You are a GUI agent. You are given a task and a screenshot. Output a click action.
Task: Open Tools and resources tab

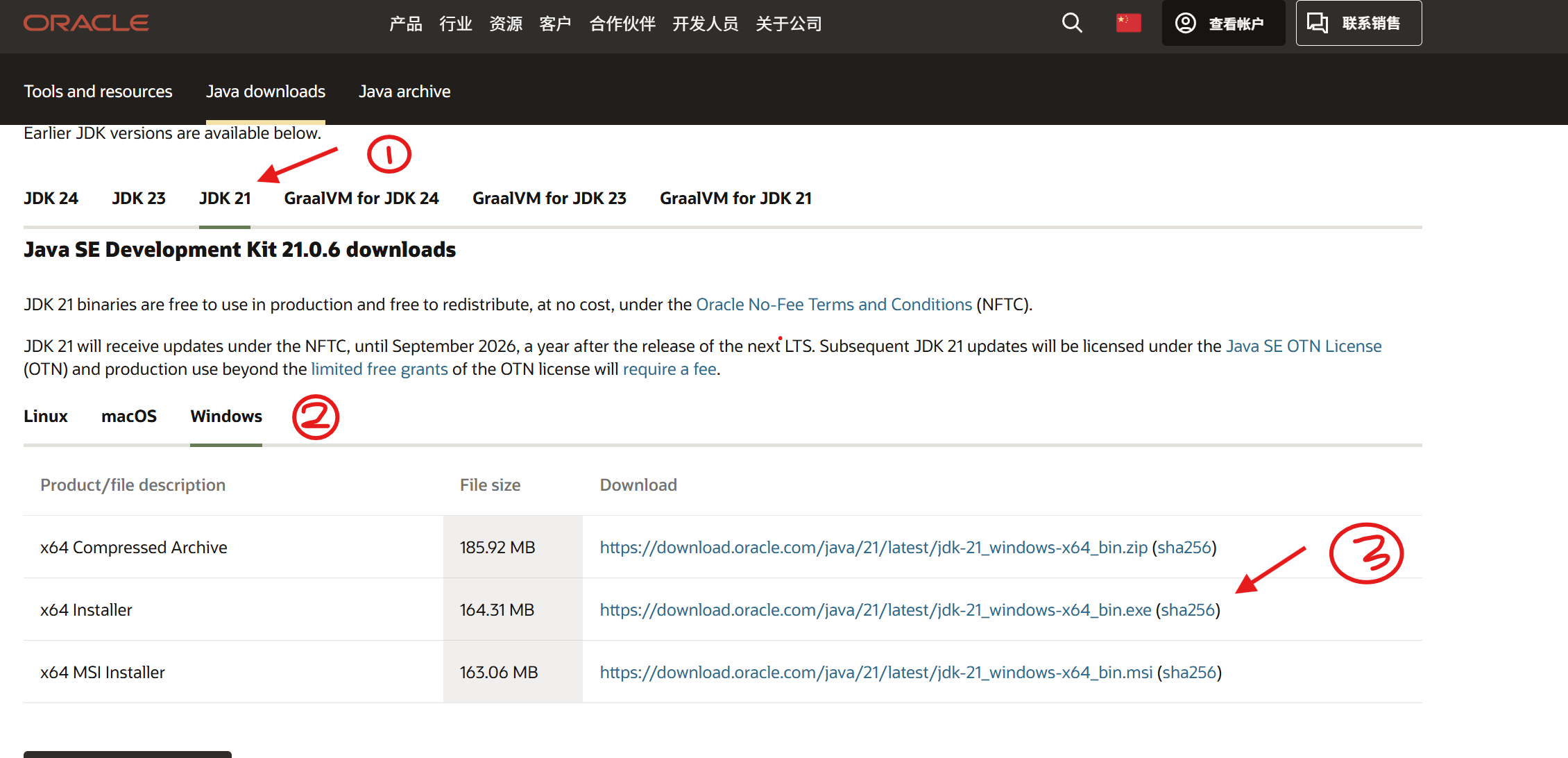tap(98, 92)
